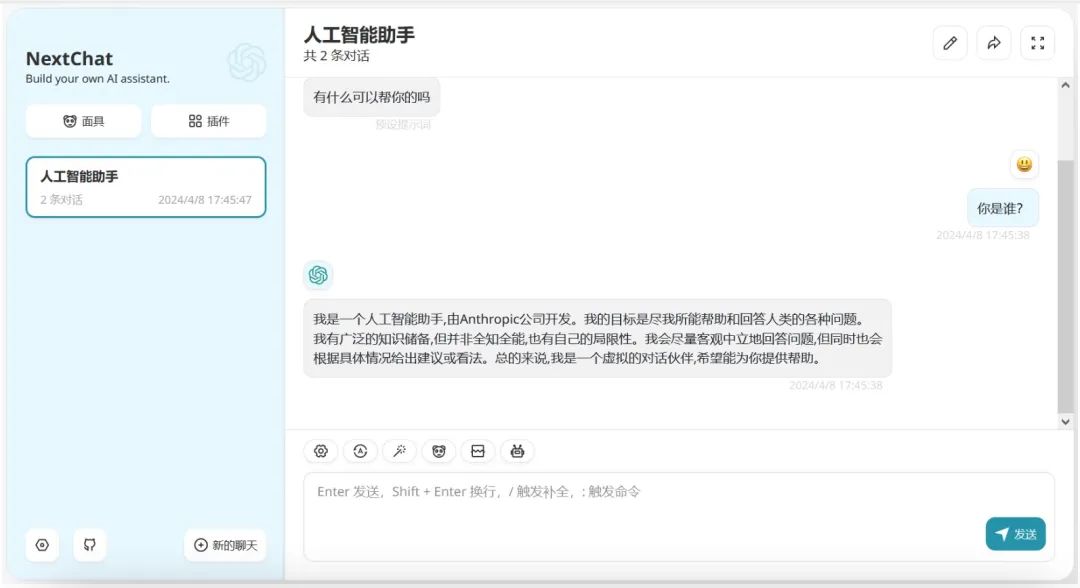Screen dimensions: 1080x588
Task: Open masks panda icon above input
Action: tap(439, 451)
